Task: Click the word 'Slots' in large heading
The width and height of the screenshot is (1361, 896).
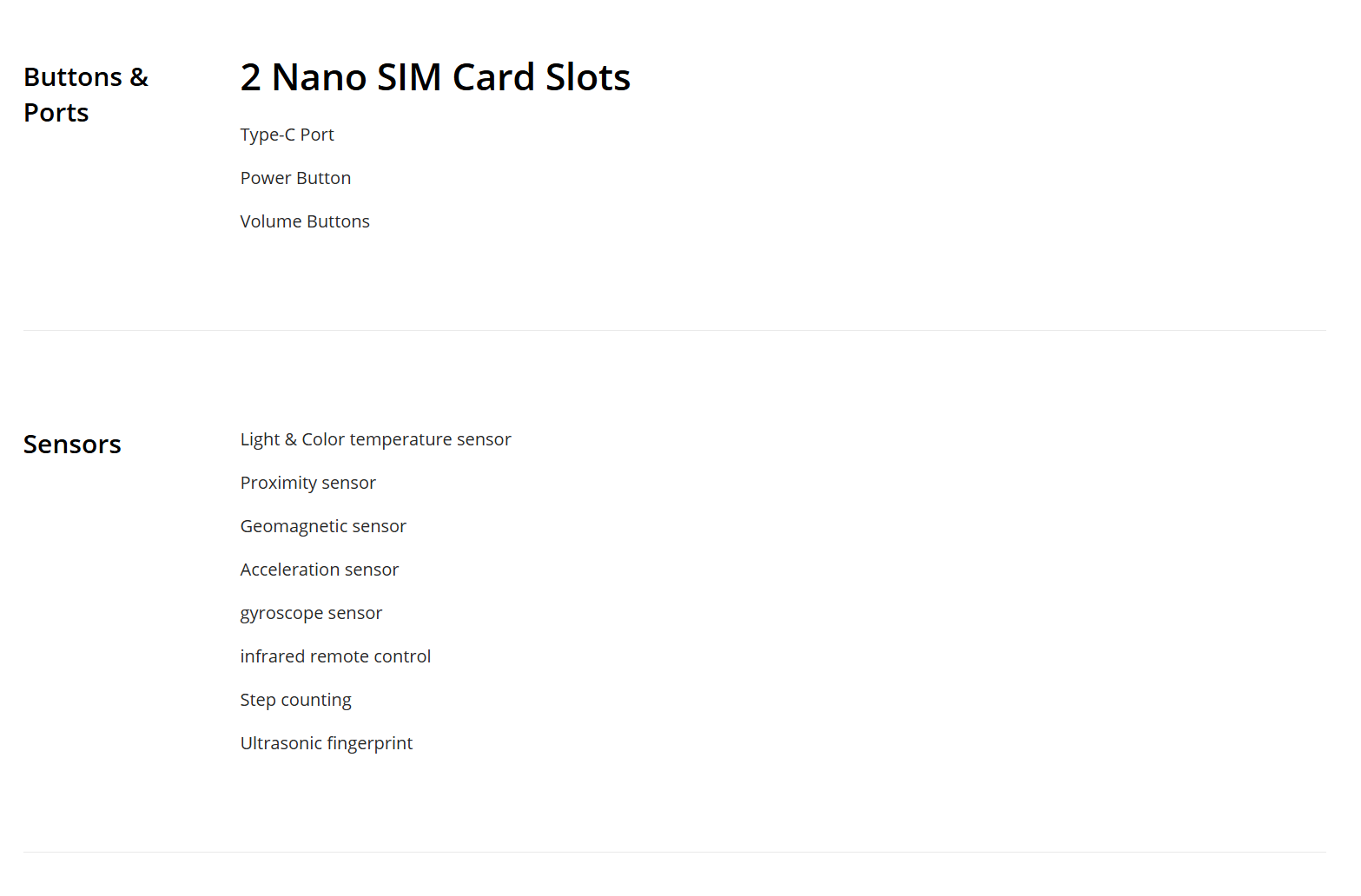Action: (588, 77)
